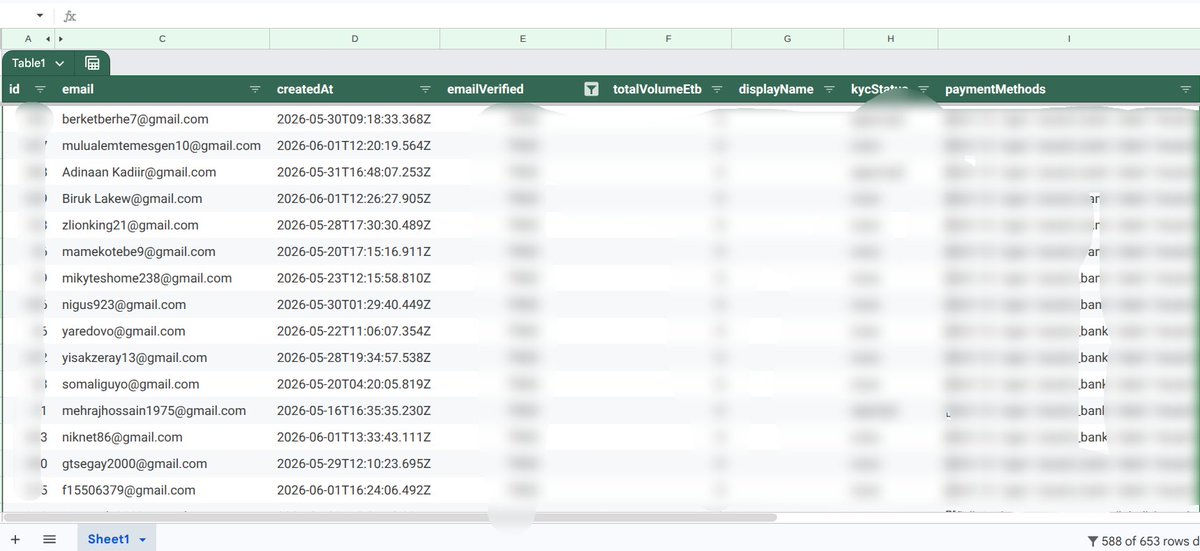Image resolution: width=1200 pixels, height=551 pixels.
Task: Click the 588 of 653 rows filter status
Action: click(1143, 541)
